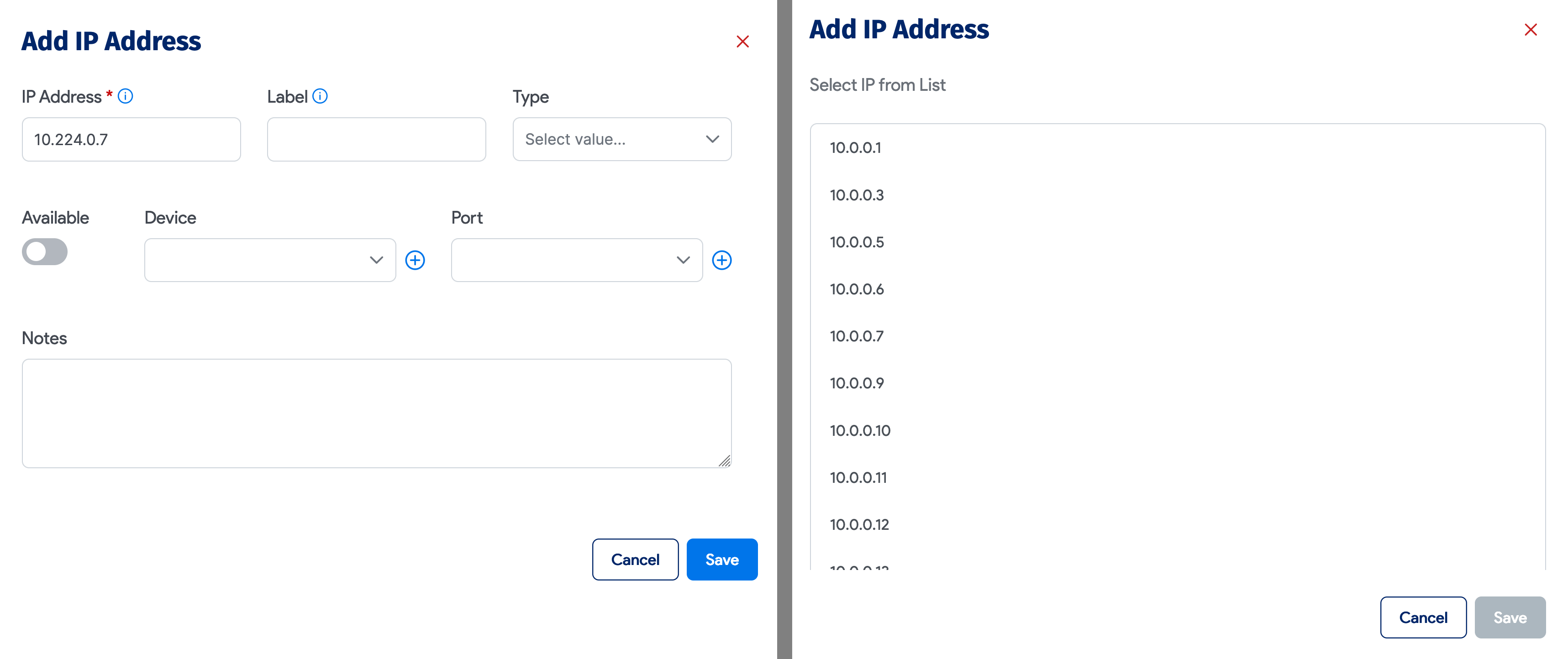This screenshot has height=659, width=1568.
Task: Select 10.0.0.12 in the IP list
Action: pyautogui.click(x=859, y=524)
